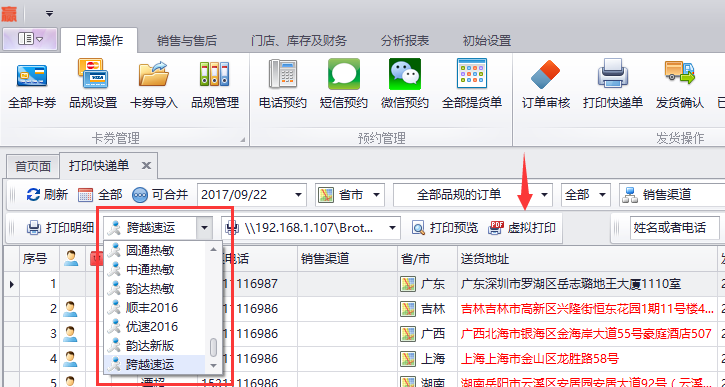Expand 卡券管理 group dialog launcher
Viewport: 725px width, 387px height.
(x=243, y=140)
